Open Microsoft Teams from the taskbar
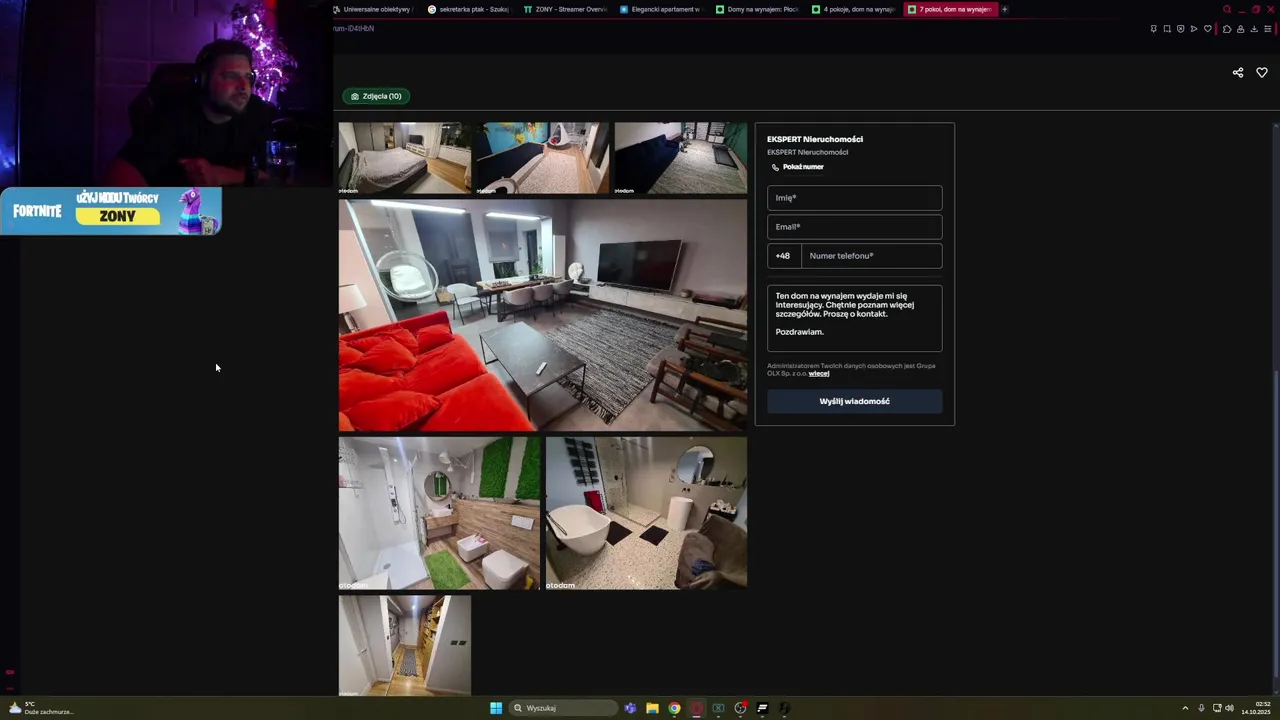Screen dimensions: 1280x720 coord(630,708)
